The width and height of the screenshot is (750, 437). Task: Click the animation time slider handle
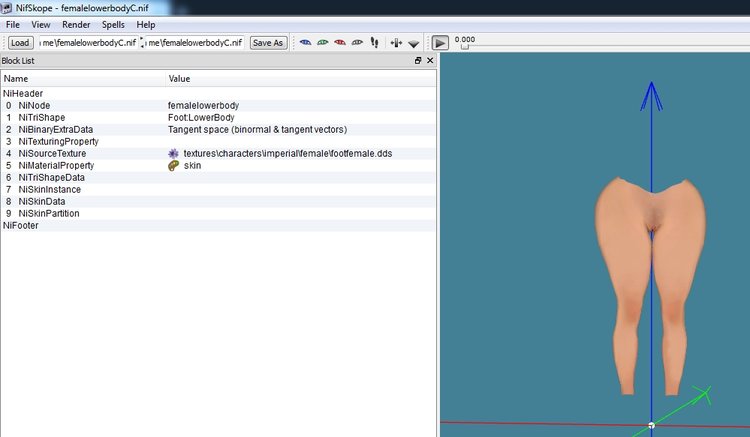[x=465, y=47]
